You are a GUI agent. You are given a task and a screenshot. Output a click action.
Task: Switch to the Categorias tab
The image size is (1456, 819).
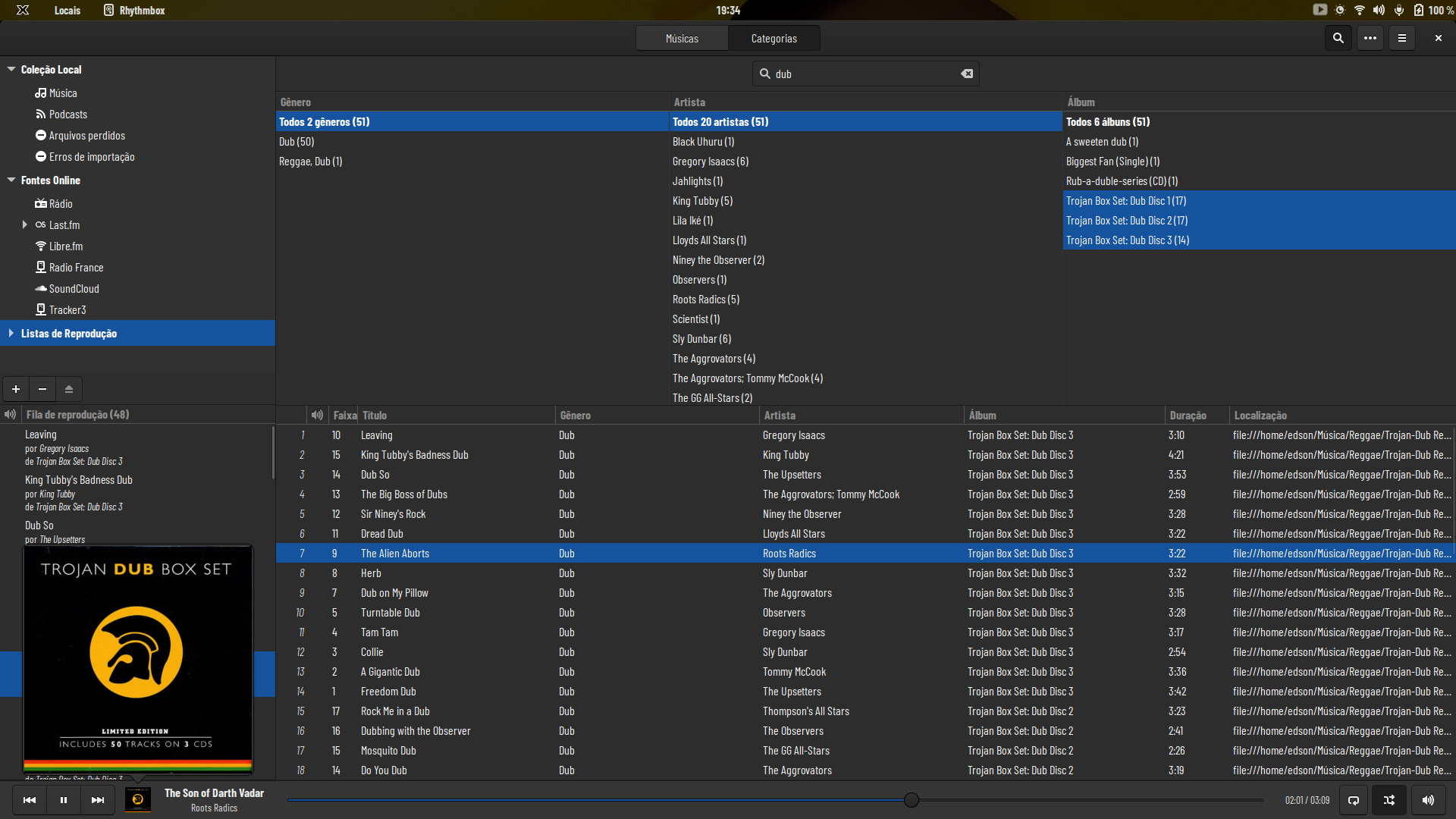coord(773,39)
